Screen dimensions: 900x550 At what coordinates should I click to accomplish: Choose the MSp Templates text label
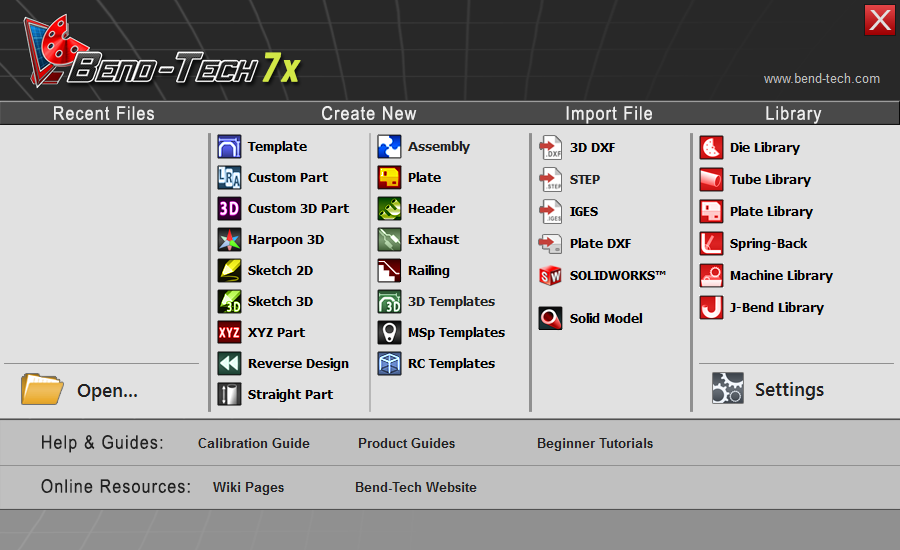456,332
